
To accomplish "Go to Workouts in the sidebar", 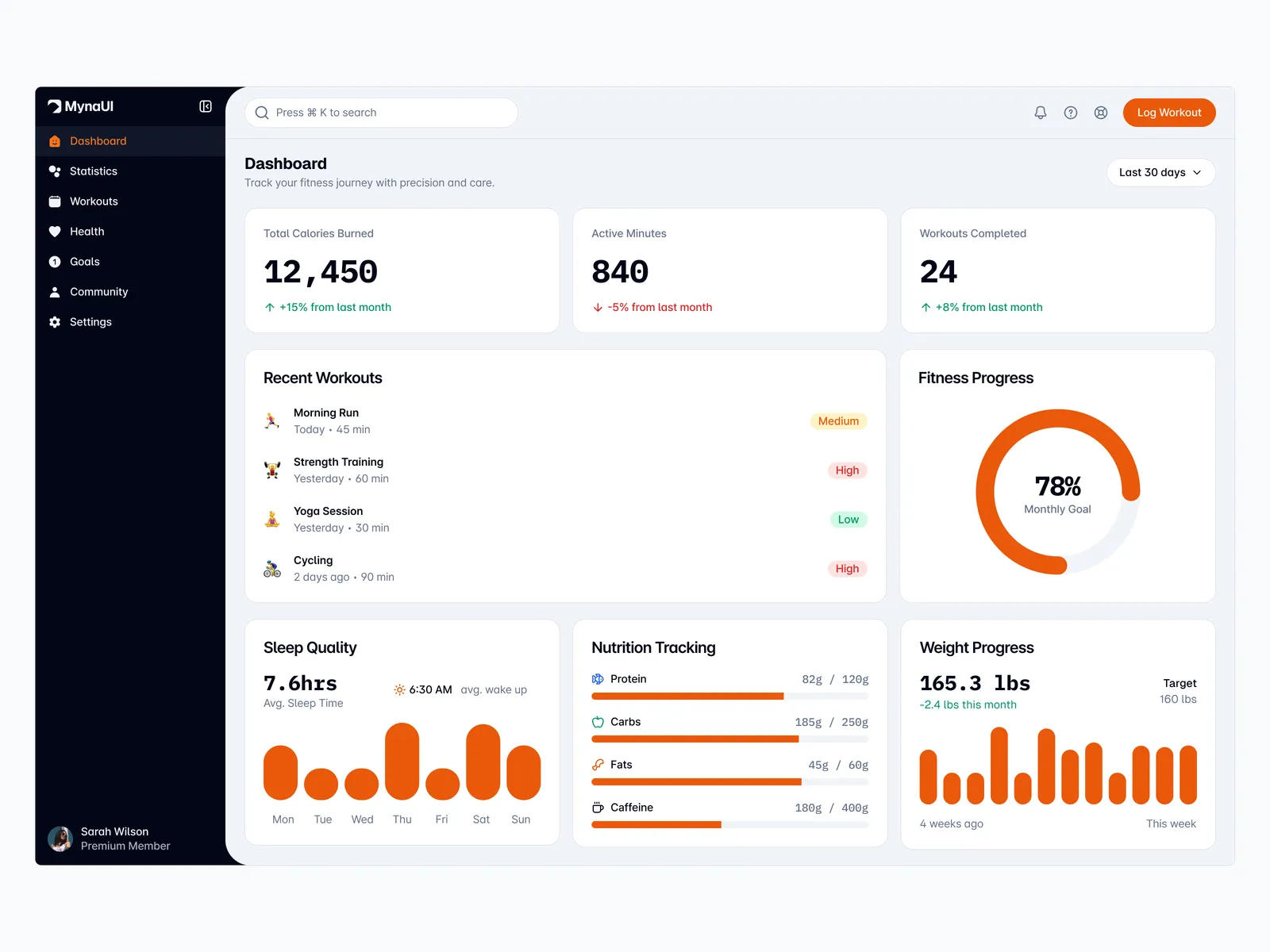I will (x=94, y=202).
